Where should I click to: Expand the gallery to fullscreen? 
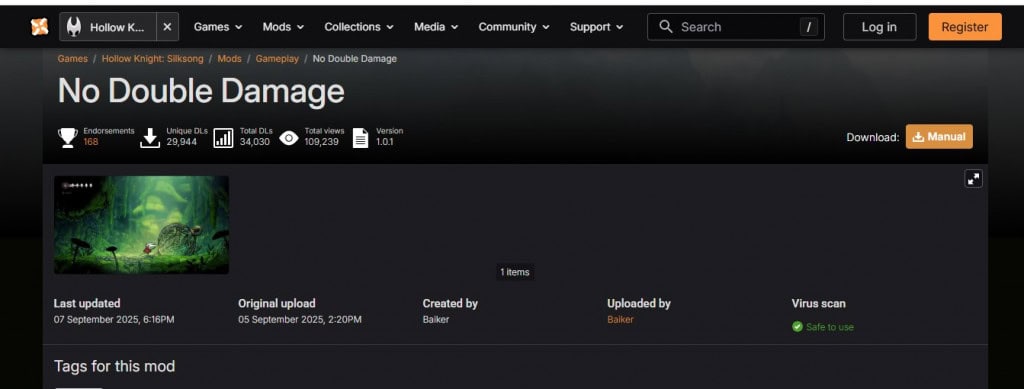pos(974,179)
